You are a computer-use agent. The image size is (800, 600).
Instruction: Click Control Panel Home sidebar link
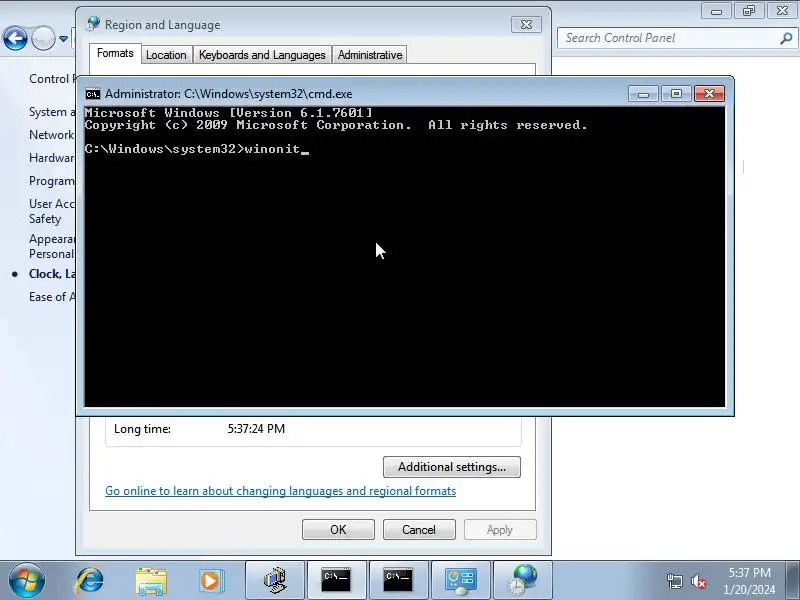coord(52,79)
